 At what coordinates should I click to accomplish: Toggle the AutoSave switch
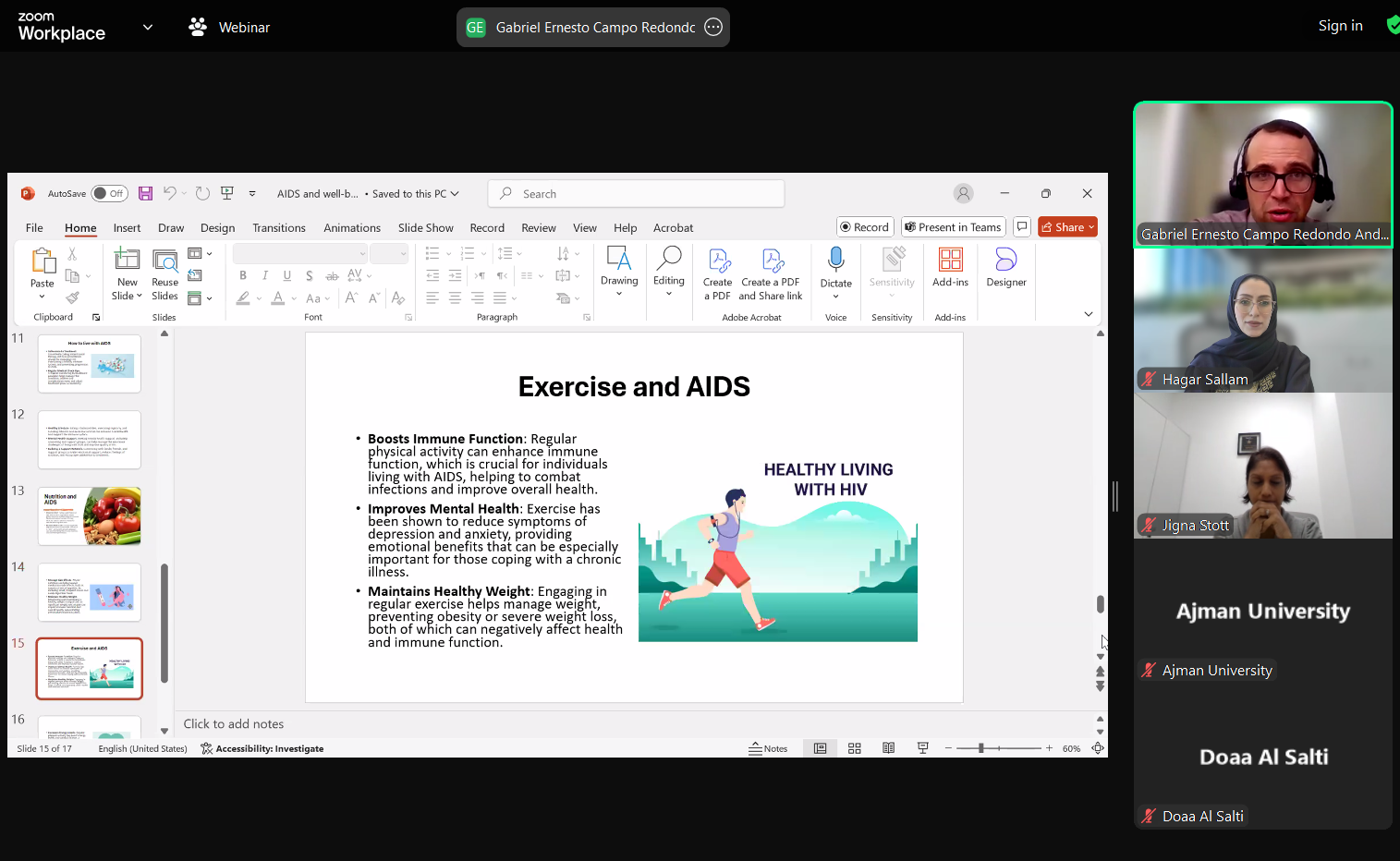[109, 193]
